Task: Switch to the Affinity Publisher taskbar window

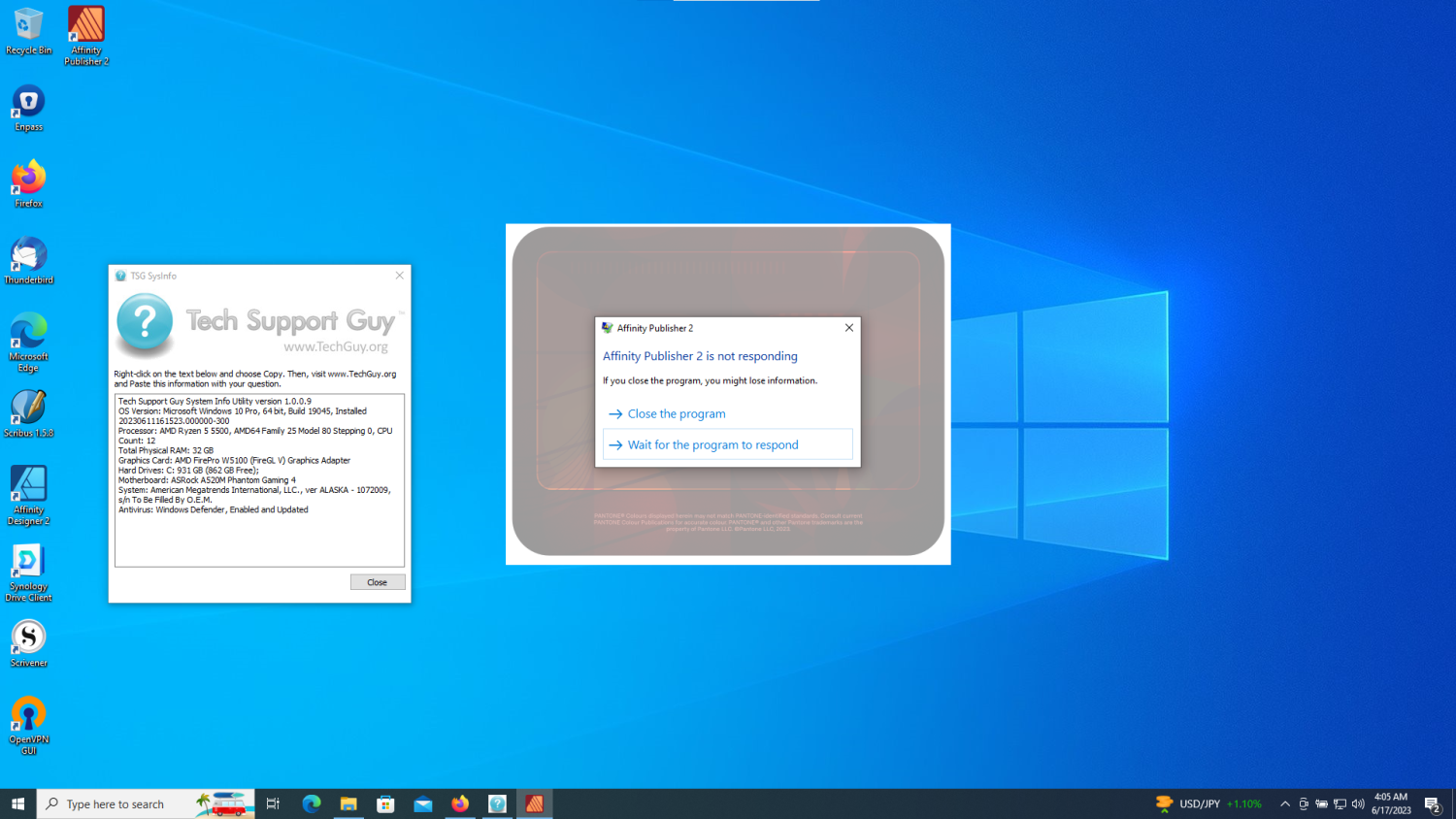Action: pyautogui.click(x=534, y=803)
